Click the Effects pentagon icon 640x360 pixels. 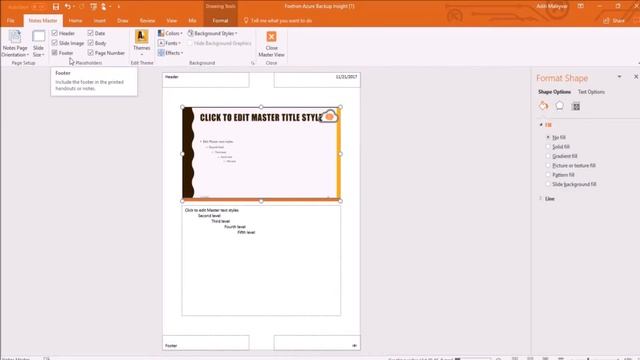(x=560, y=106)
